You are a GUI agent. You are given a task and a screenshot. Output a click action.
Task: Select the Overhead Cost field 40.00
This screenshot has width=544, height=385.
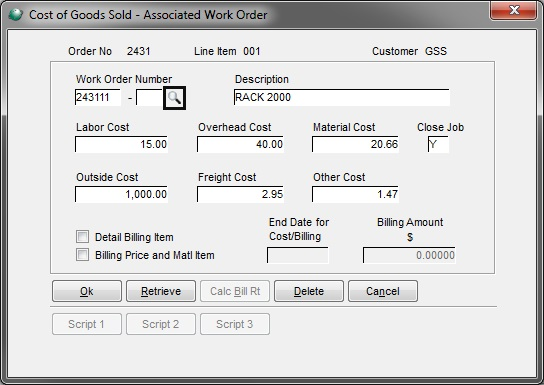[x=240, y=144]
